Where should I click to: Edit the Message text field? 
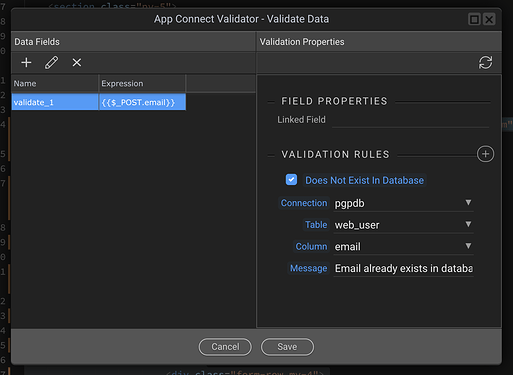403,268
